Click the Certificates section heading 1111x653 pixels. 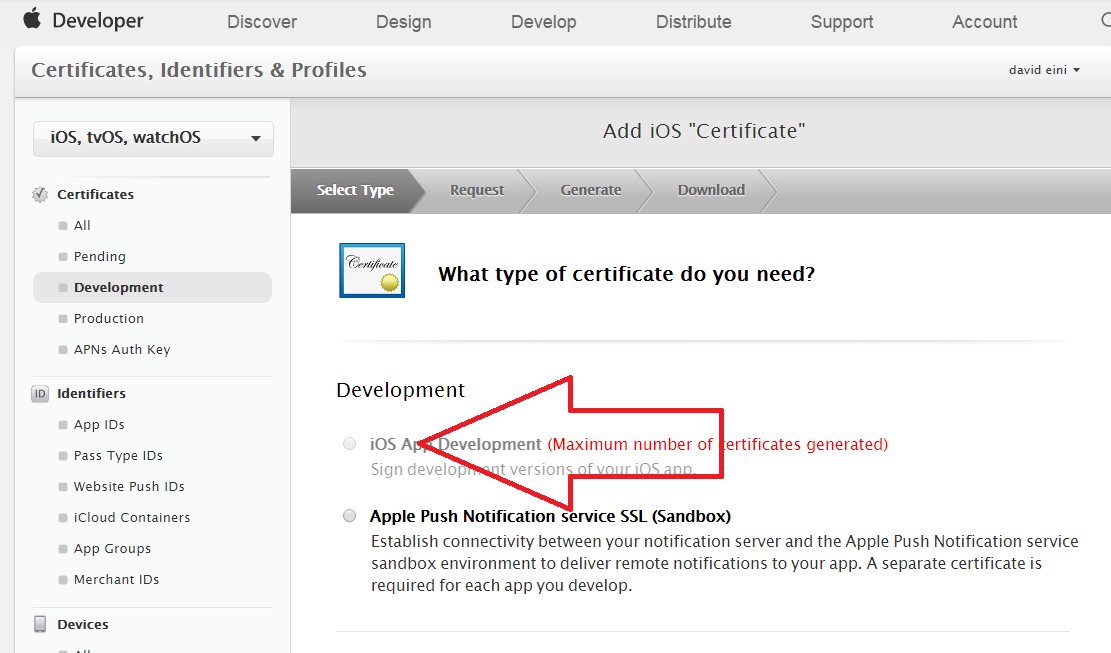click(96, 194)
